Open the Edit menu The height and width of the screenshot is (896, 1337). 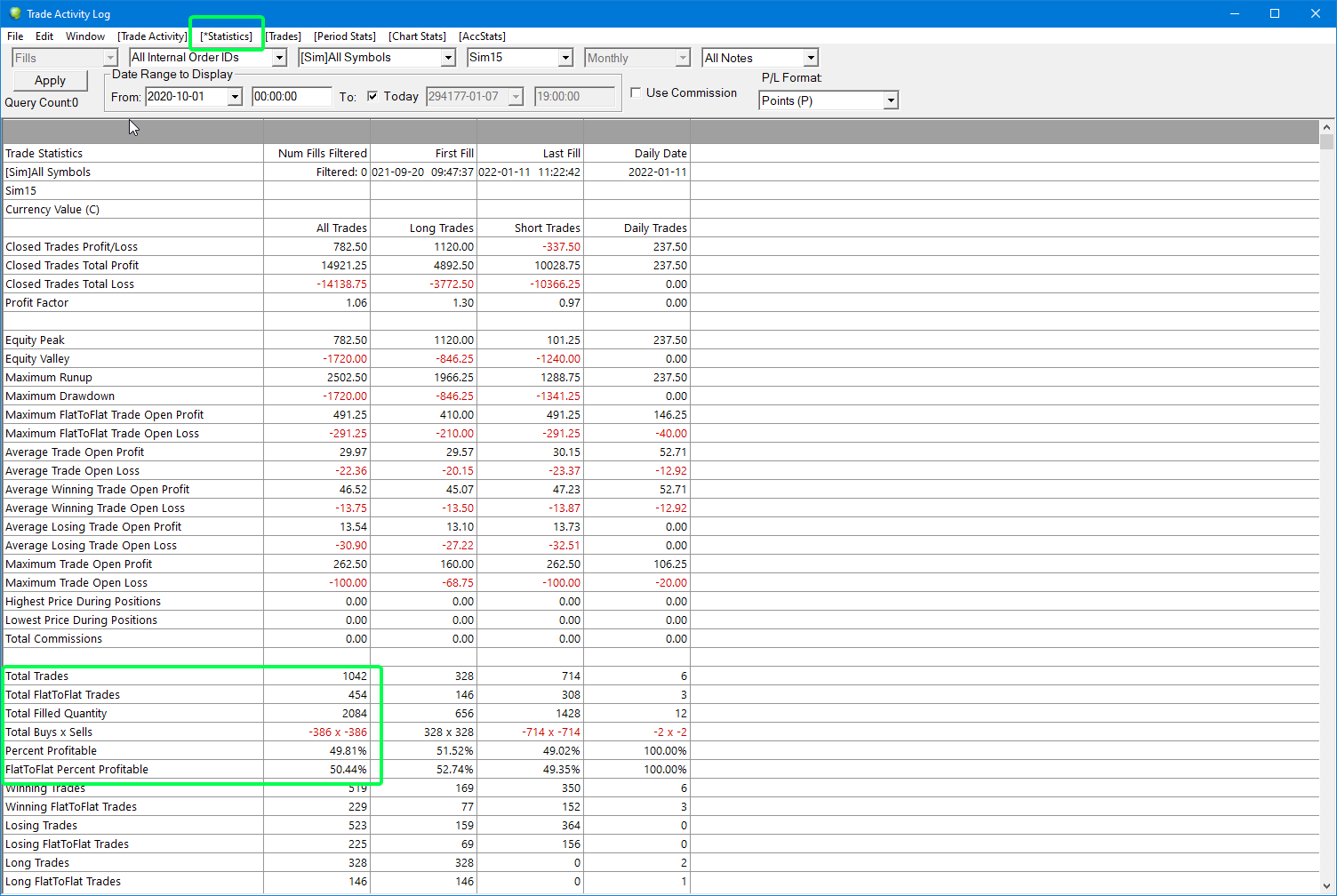44,36
